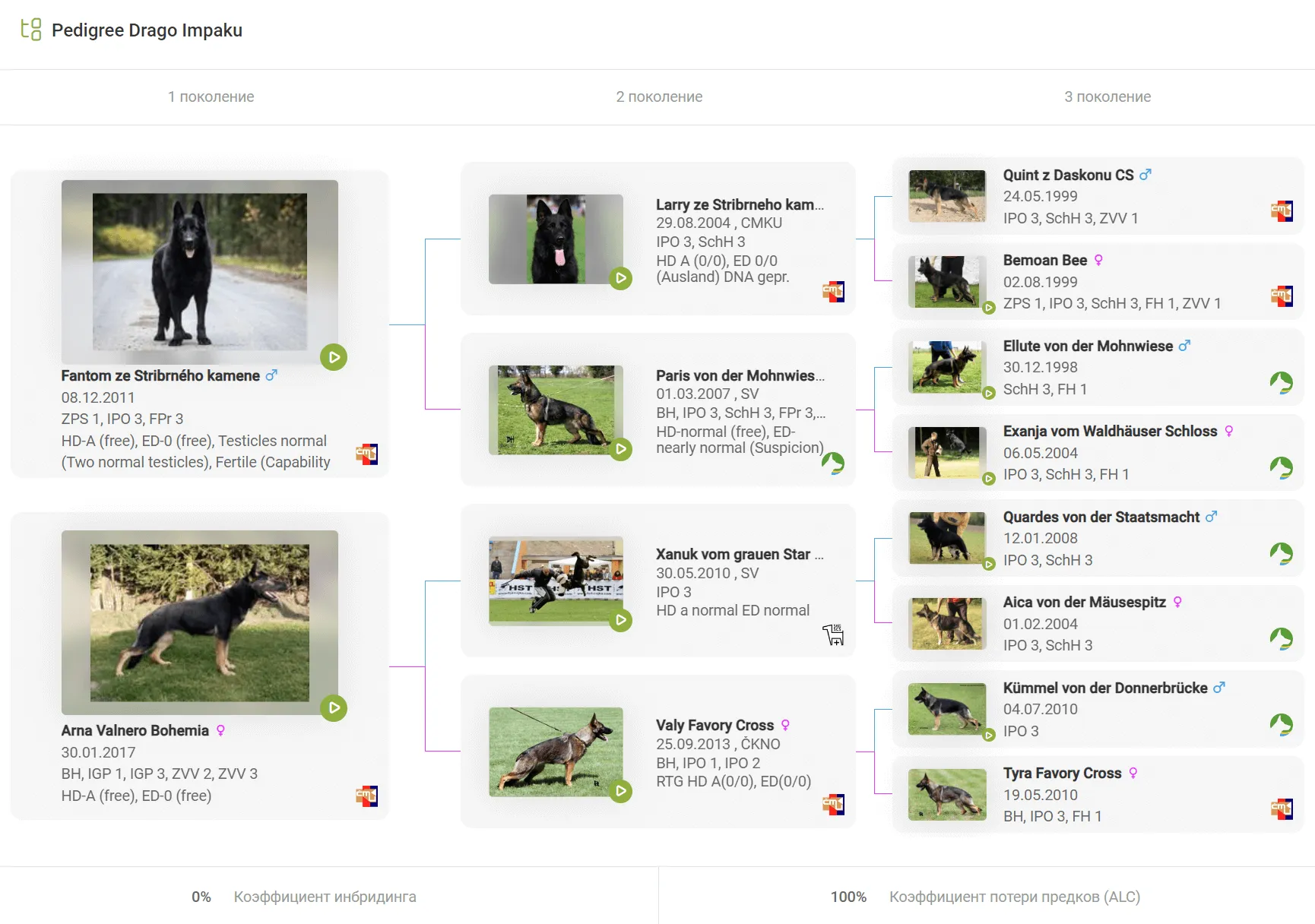Click registry icon for Tyra Favory Cross
The width and height of the screenshot is (1315, 924).
click(x=1282, y=809)
